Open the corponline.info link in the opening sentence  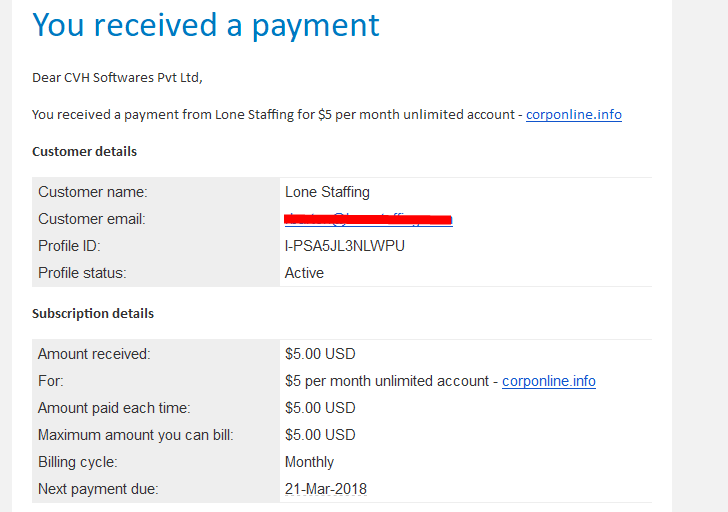[573, 115]
